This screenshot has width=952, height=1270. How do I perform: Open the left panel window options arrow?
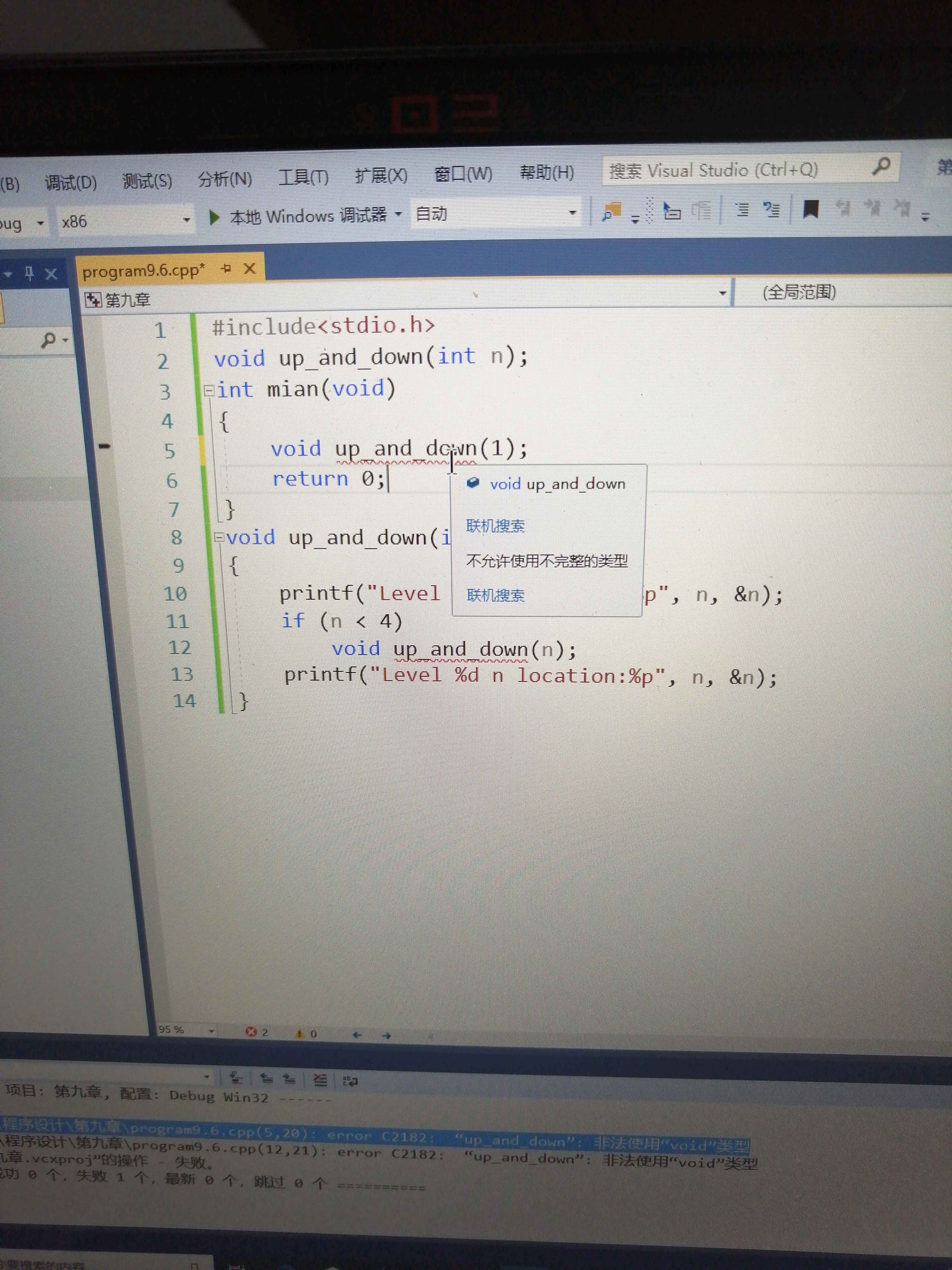pyautogui.click(x=8, y=274)
